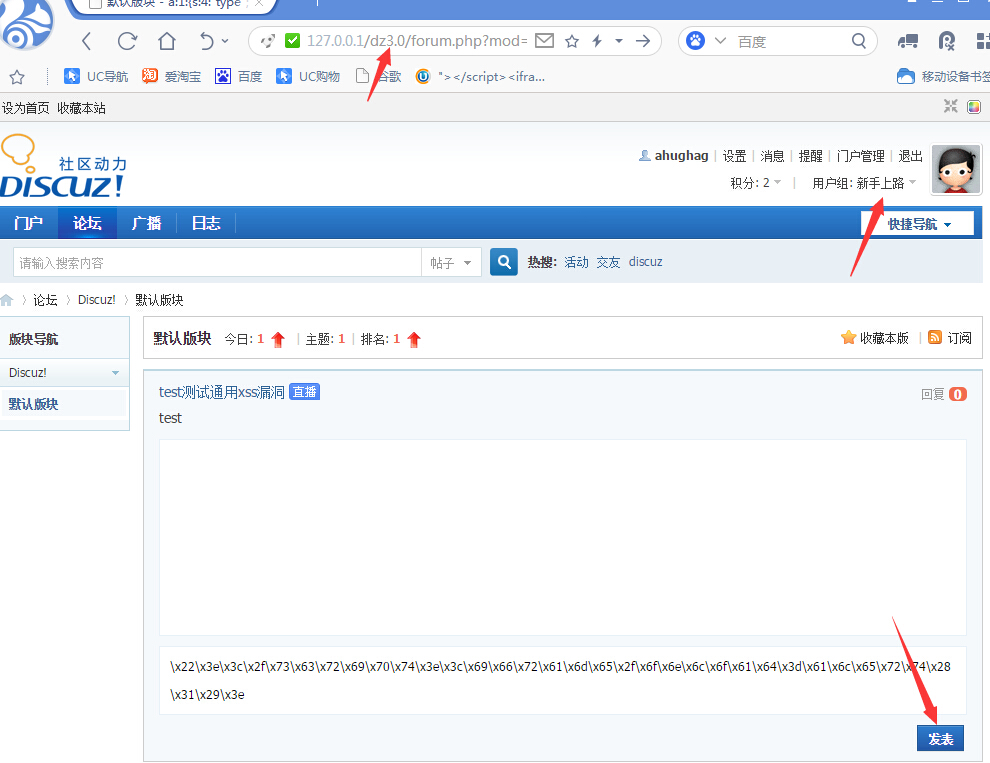Image resolution: width=990 pixels, height=763 pixels.
Task: Click the Discuz! logo
Action: pos(63,167)
